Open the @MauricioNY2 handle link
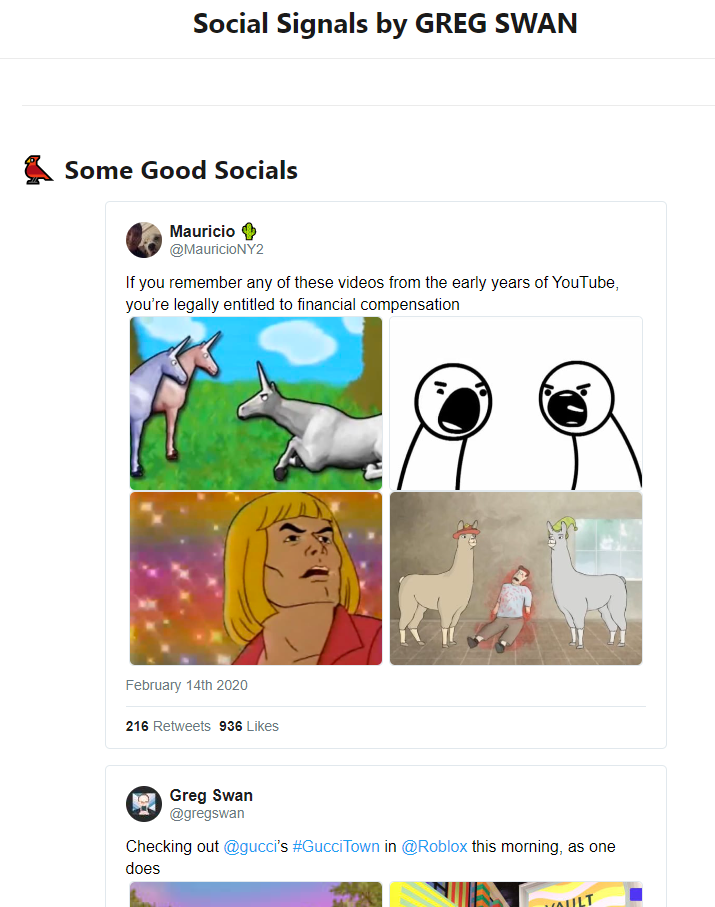 tap(216, 249)
